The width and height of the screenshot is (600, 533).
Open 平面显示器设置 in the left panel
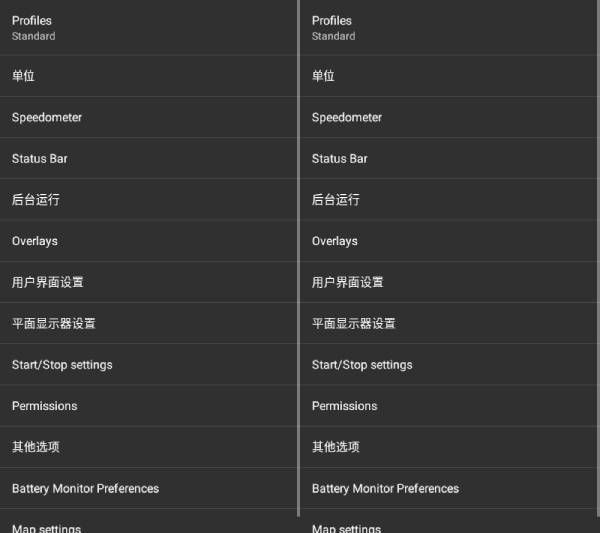point(148,323)
